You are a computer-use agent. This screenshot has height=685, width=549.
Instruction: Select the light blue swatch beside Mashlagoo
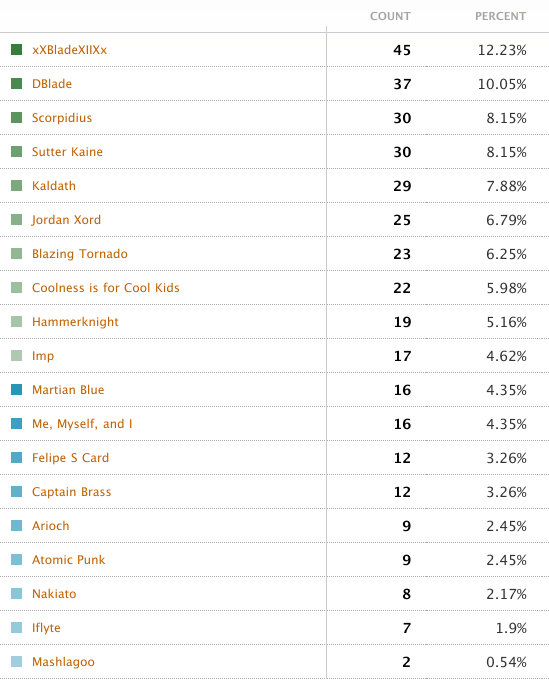click(x=17, y=661)
